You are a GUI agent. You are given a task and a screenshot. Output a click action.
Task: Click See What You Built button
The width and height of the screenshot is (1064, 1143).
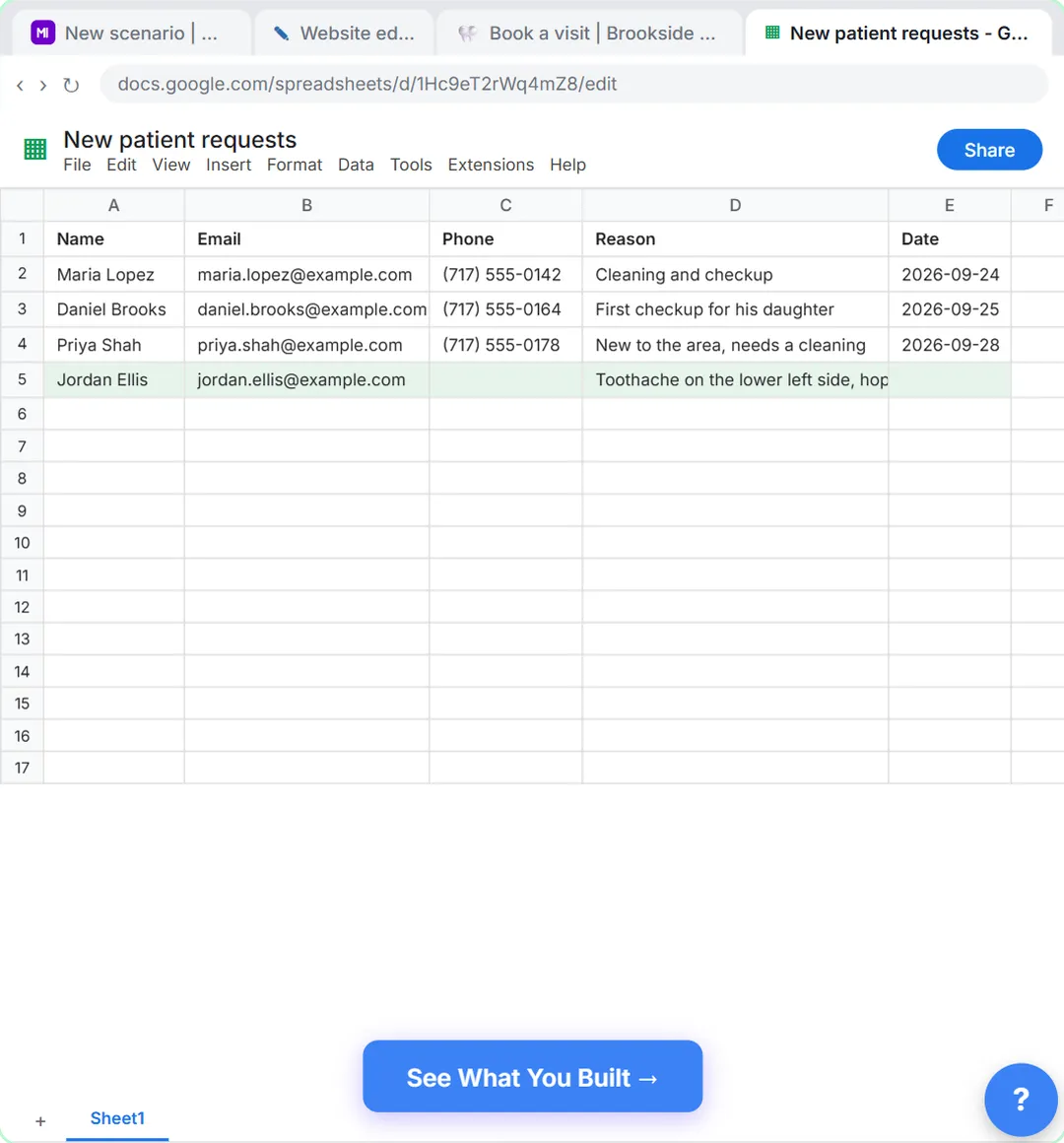point(533,1077)
